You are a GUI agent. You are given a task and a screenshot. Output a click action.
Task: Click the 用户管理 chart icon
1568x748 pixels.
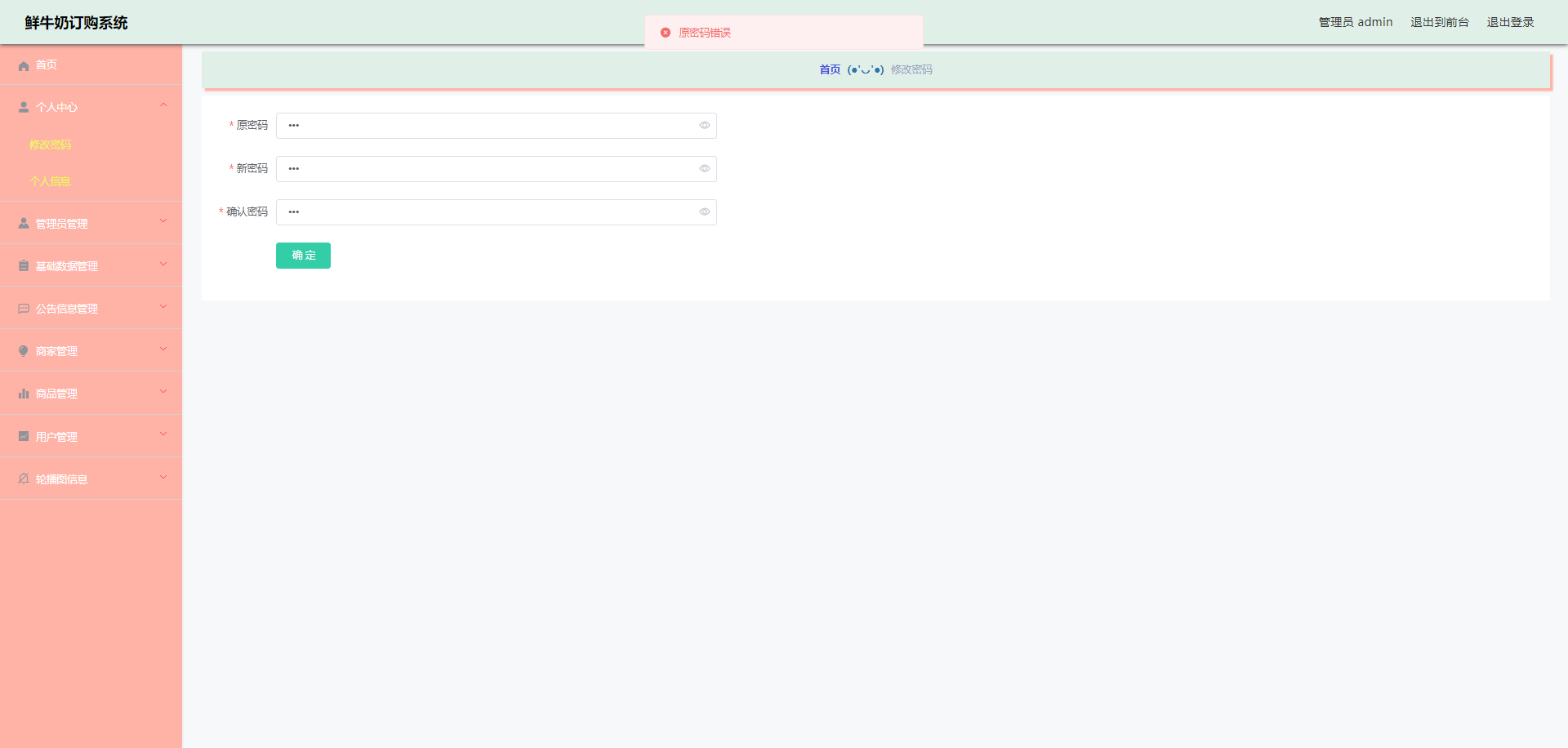24,436
